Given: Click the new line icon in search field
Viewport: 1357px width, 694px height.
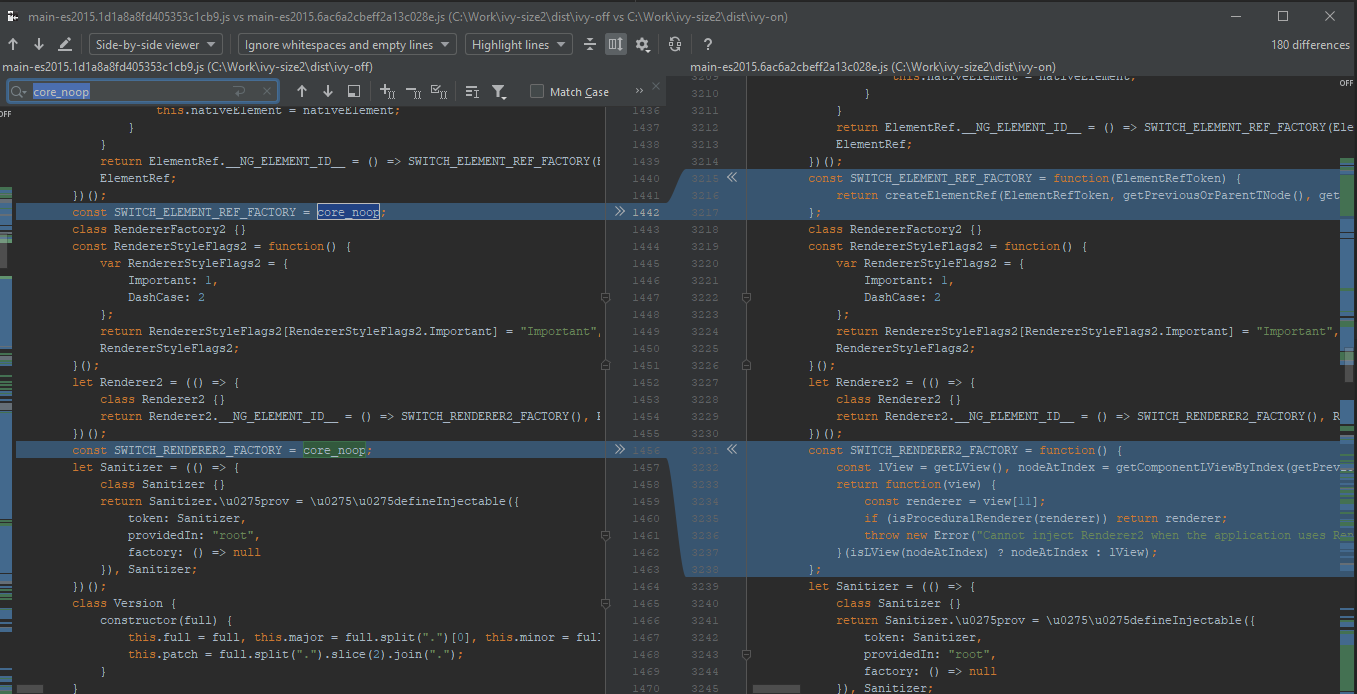Looking at the screenshot, I should pyautogui.click(x=239, y=91).
